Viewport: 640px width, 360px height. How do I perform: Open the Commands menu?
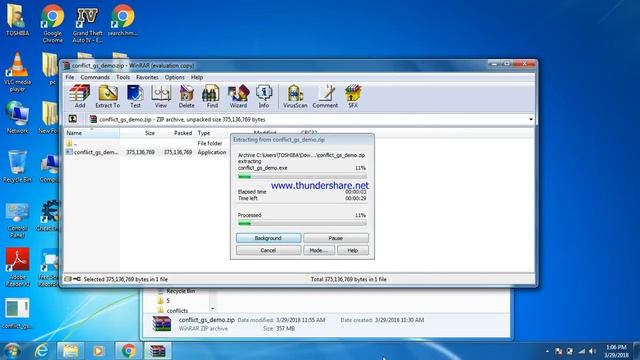point(95,77)
